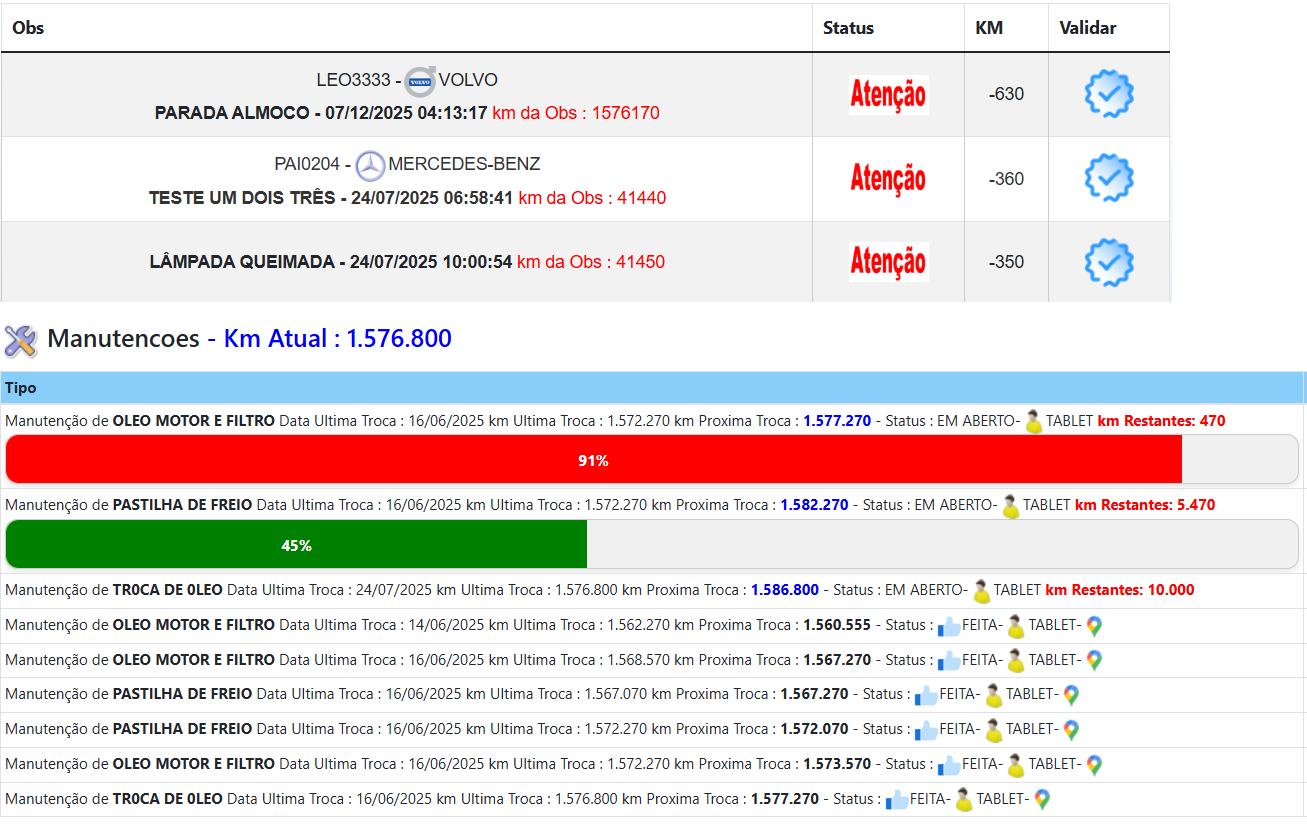Click thumbs-up in TROCA DE OLEO FEITA row
The width and height of the screenshot is (1307, 825).
pyautogui.click(x=897, y=800)
